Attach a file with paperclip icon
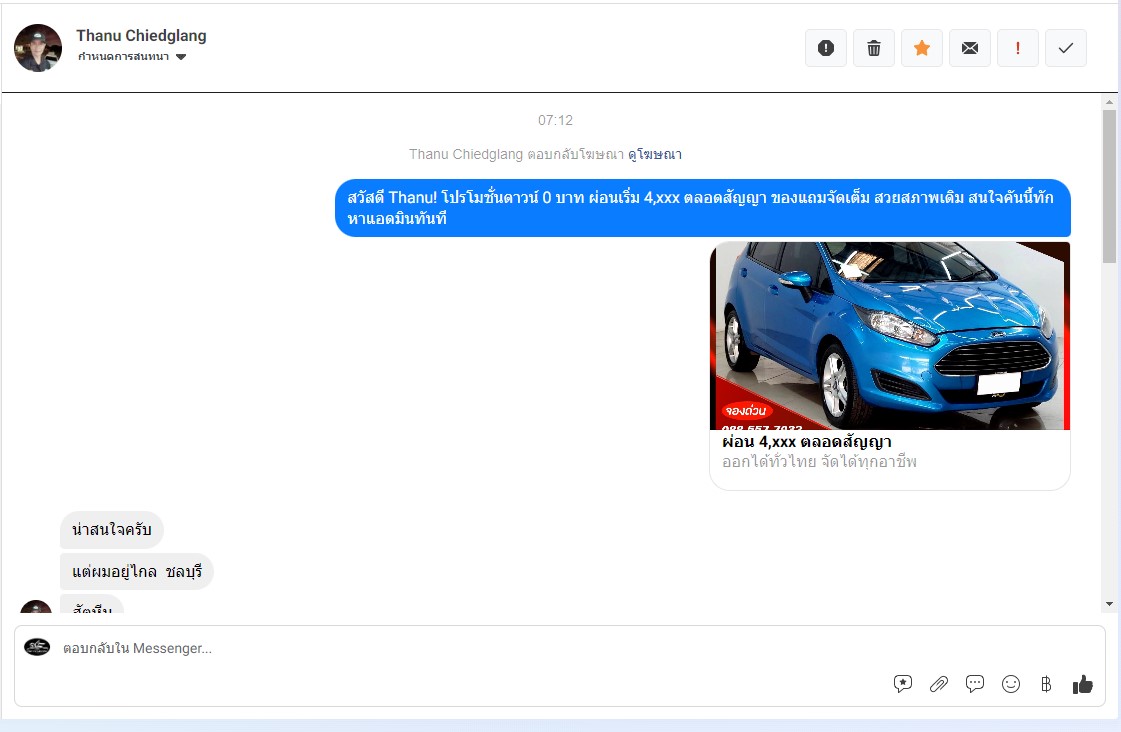 coord(939,684)
